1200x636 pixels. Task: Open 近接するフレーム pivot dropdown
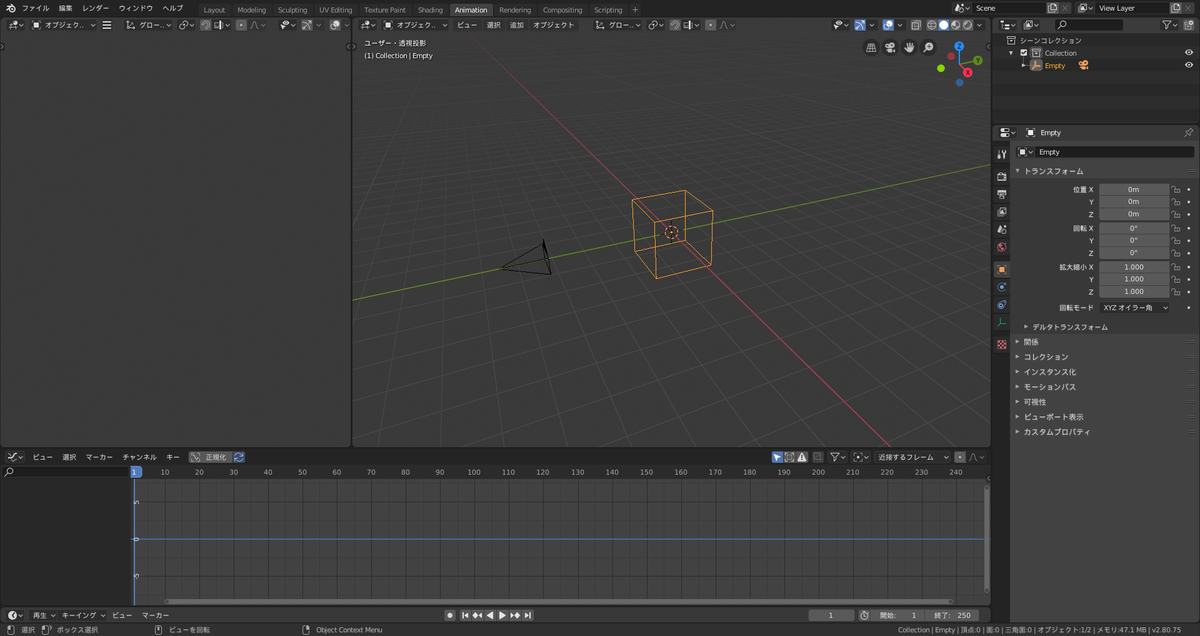coord(913,457)
